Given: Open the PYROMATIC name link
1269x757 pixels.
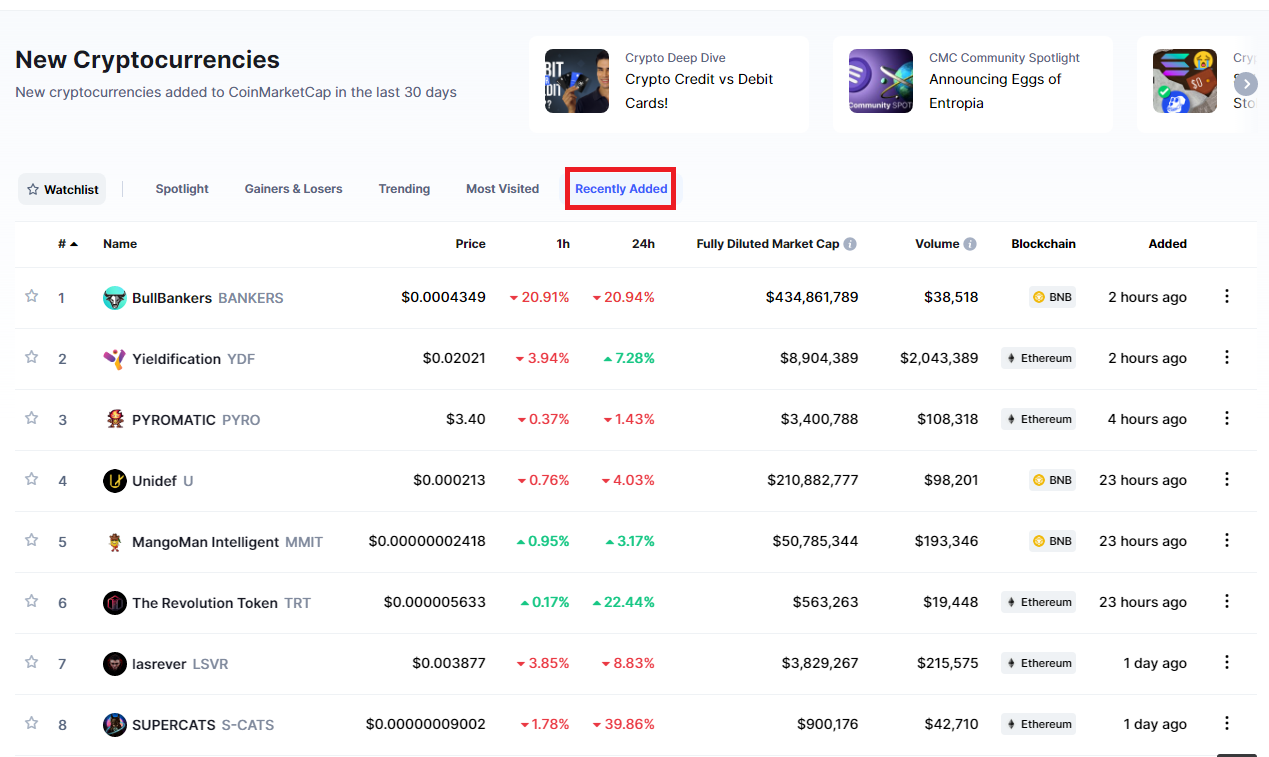Looking at the screenshot, I should tap(174, 420).
